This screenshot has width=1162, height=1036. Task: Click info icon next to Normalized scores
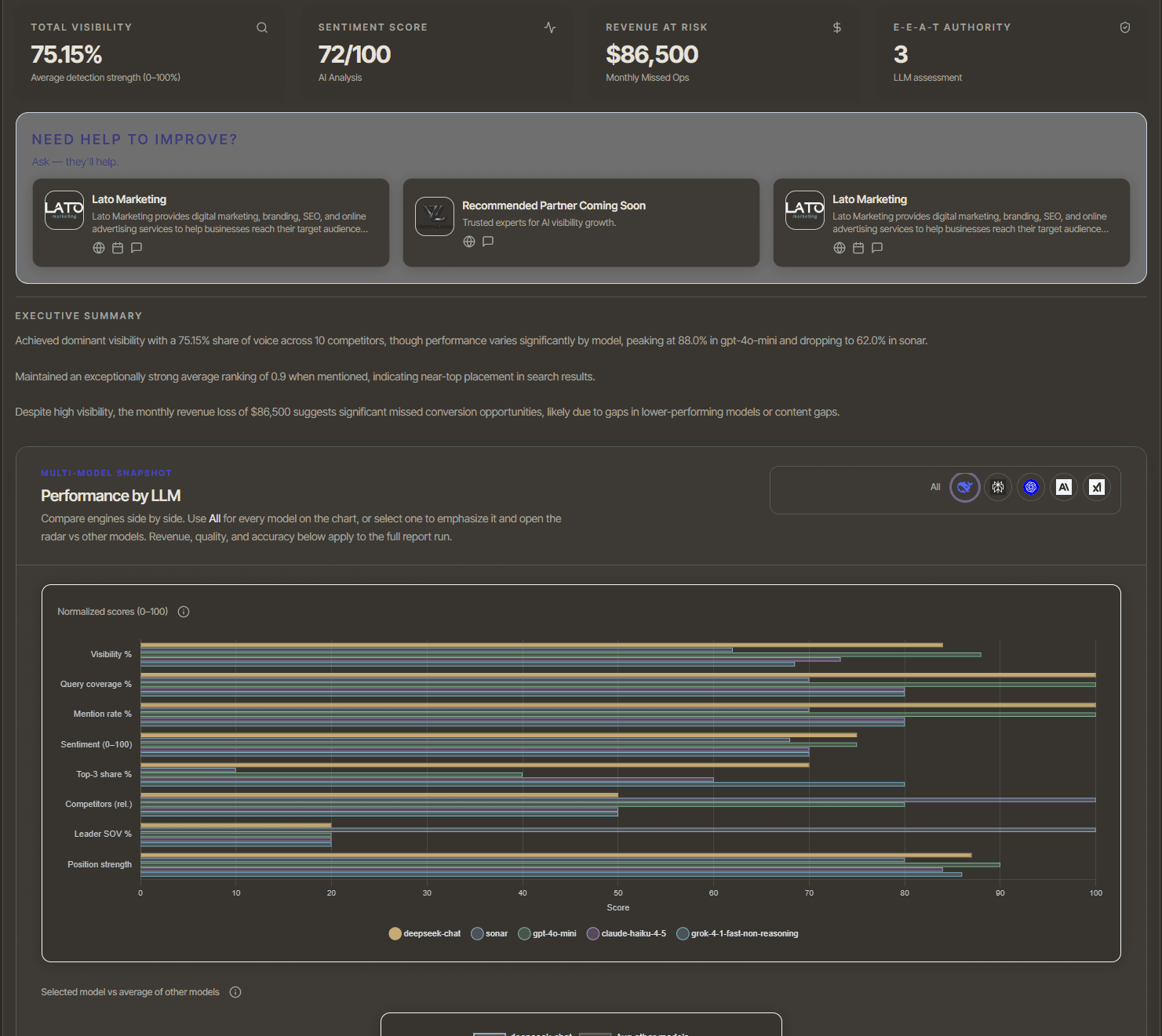184,612
